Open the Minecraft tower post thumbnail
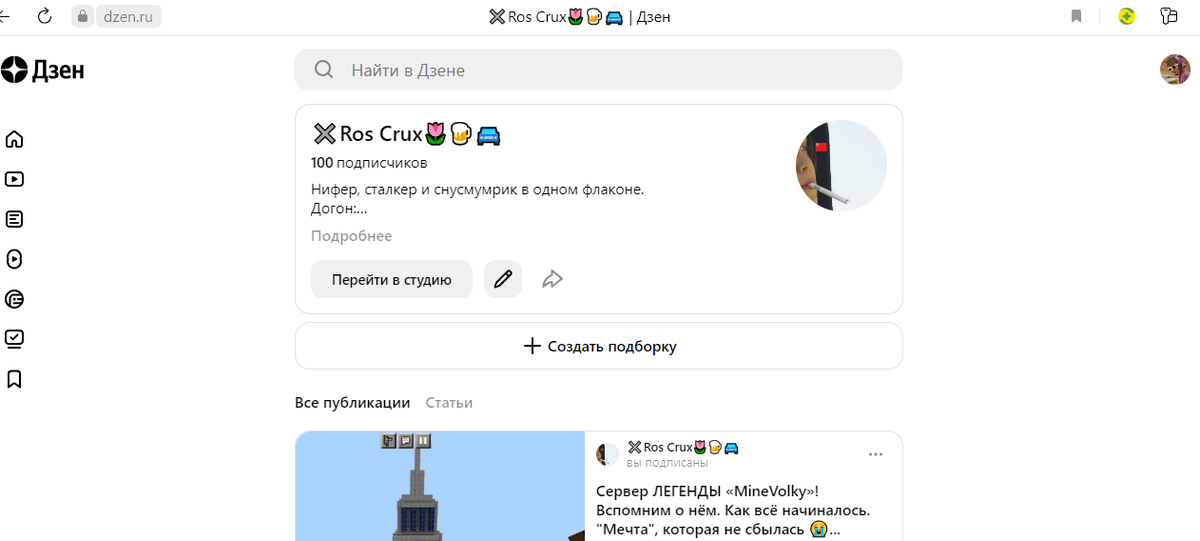The width and height of the screenshot is (1200, 541). (x=440, y=486)
